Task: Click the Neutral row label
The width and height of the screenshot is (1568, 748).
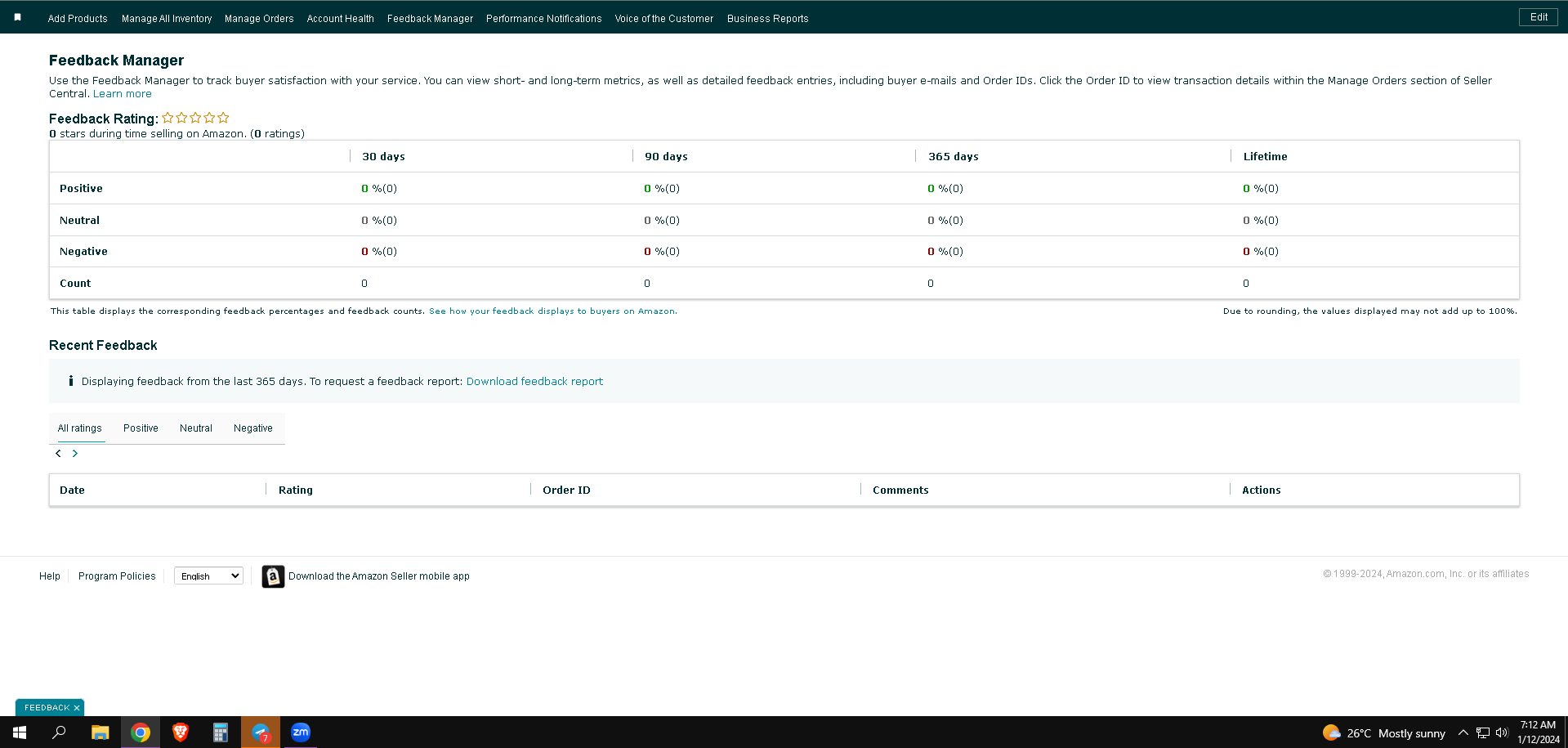Action: coord(79,221)
